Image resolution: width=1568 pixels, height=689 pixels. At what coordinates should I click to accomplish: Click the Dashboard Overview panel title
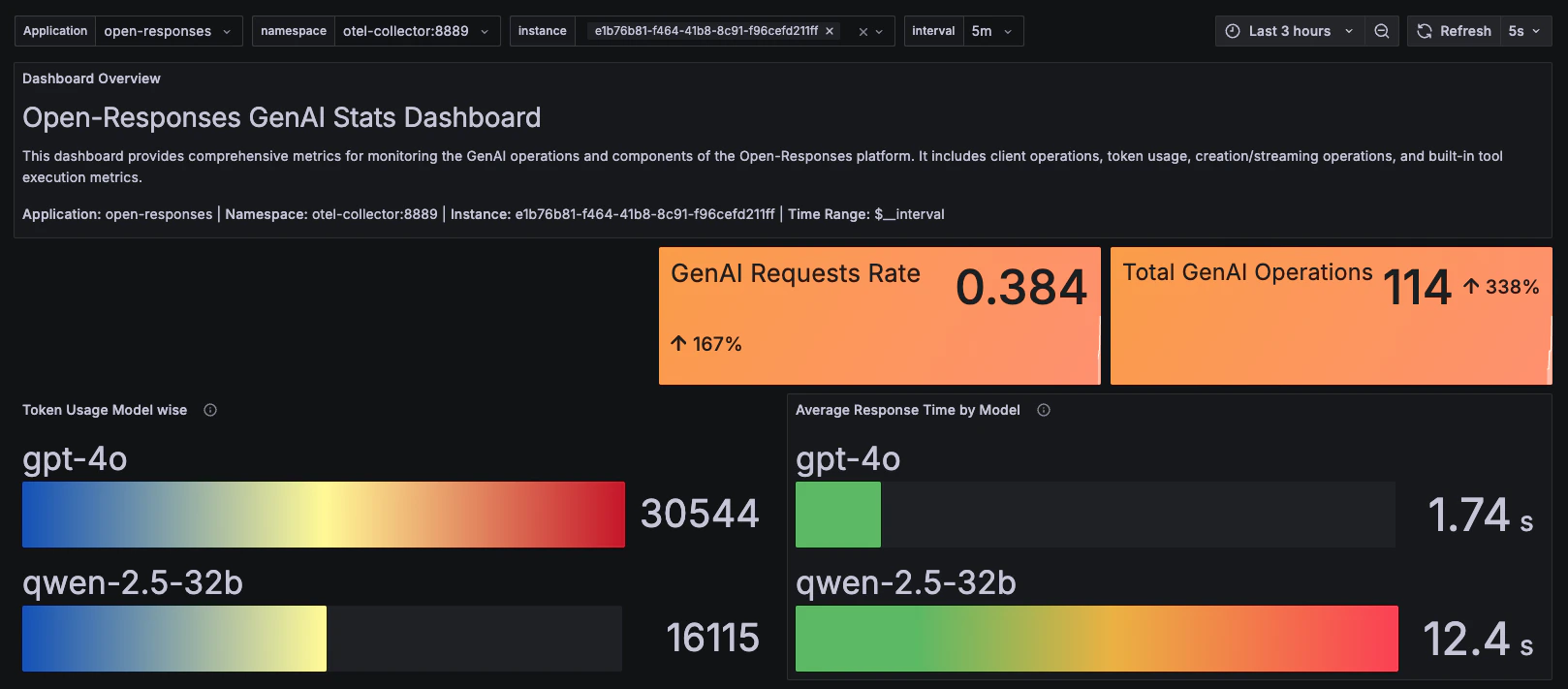pyautogui.click(x=91, y=78)
